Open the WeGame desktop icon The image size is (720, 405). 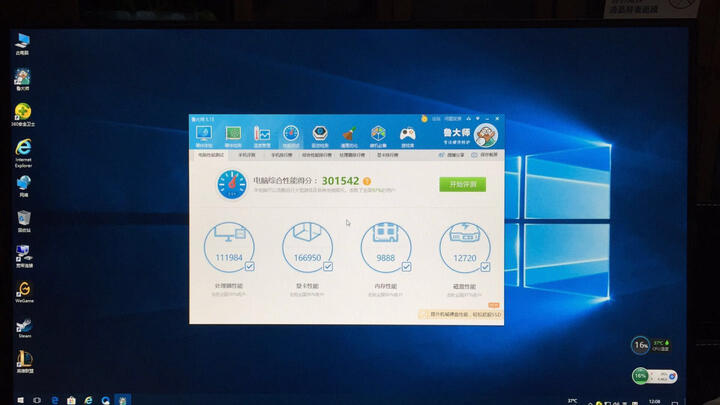pos(24,292)
